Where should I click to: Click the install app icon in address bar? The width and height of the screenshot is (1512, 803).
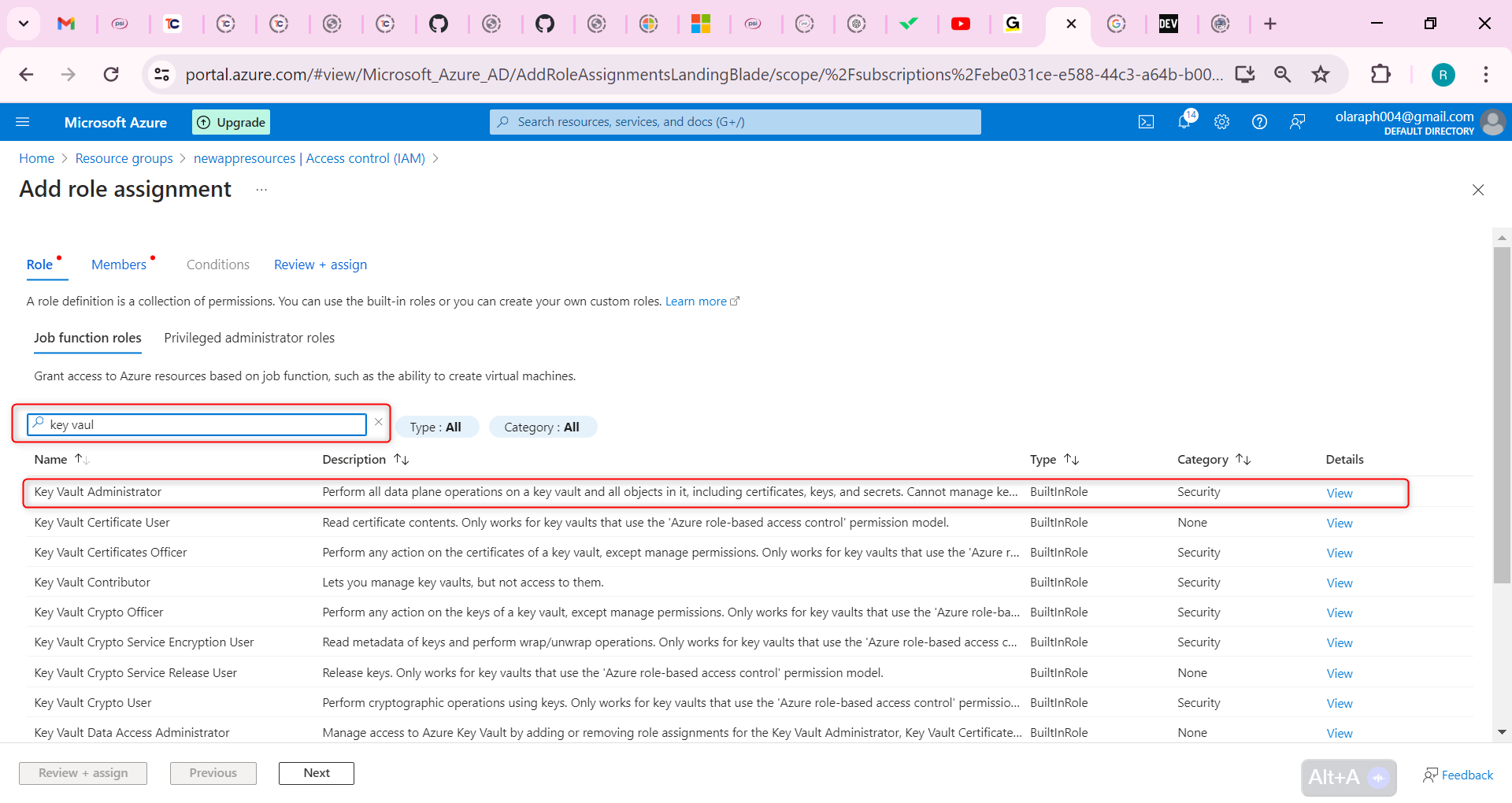pos(1245,74)
